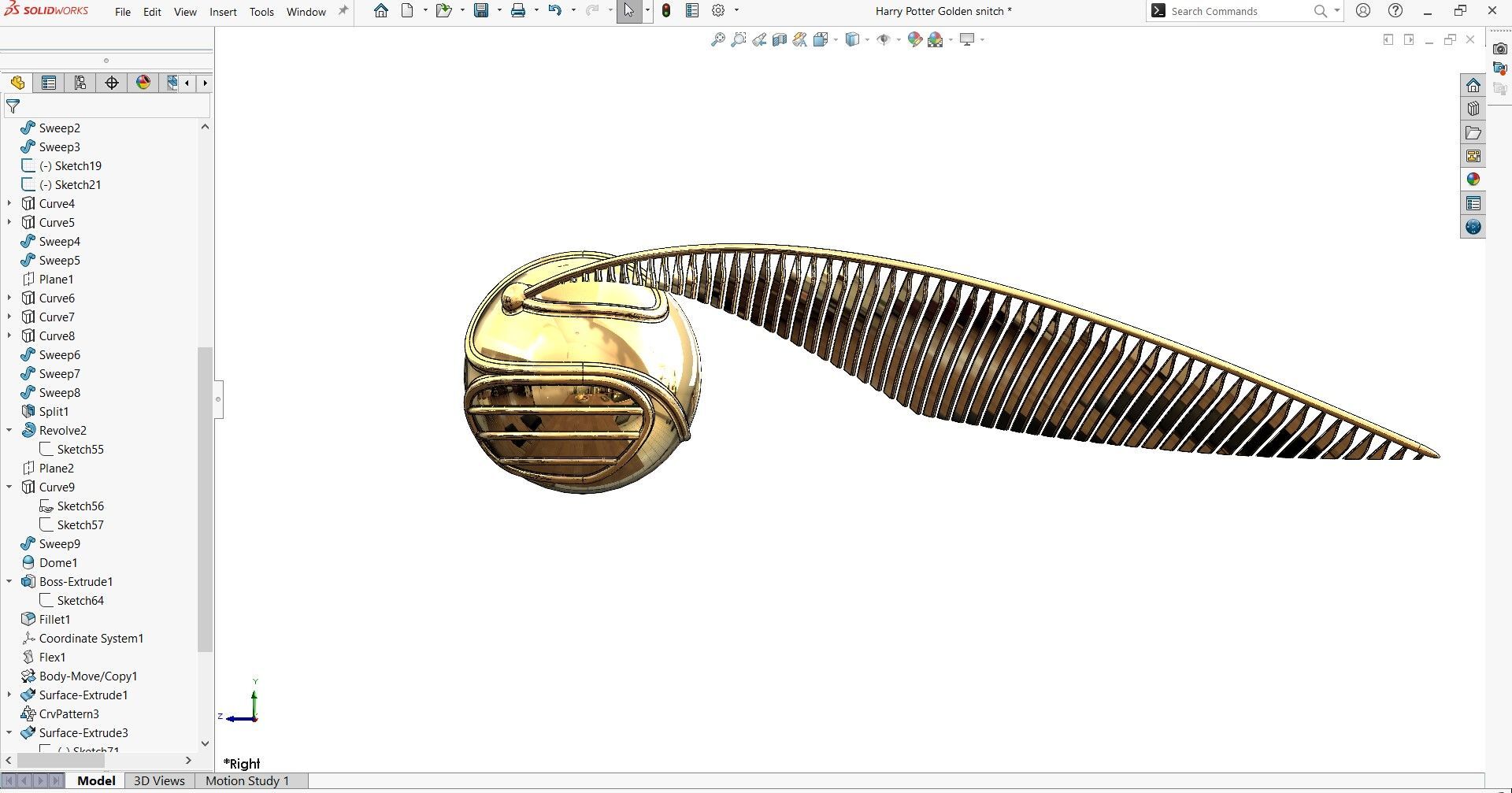Open the ConfigurationManager tab icon
The height and width of the screenshot is (793, 1512).
80,83
